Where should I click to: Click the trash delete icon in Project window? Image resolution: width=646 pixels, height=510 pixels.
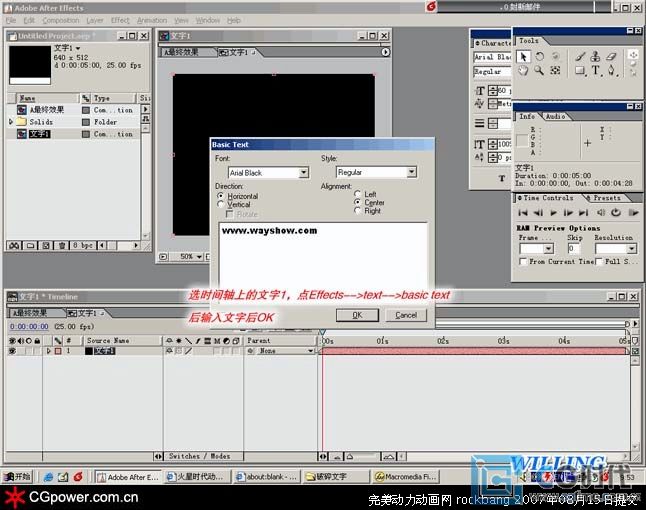pyautogui.click(x=62, y=246)
